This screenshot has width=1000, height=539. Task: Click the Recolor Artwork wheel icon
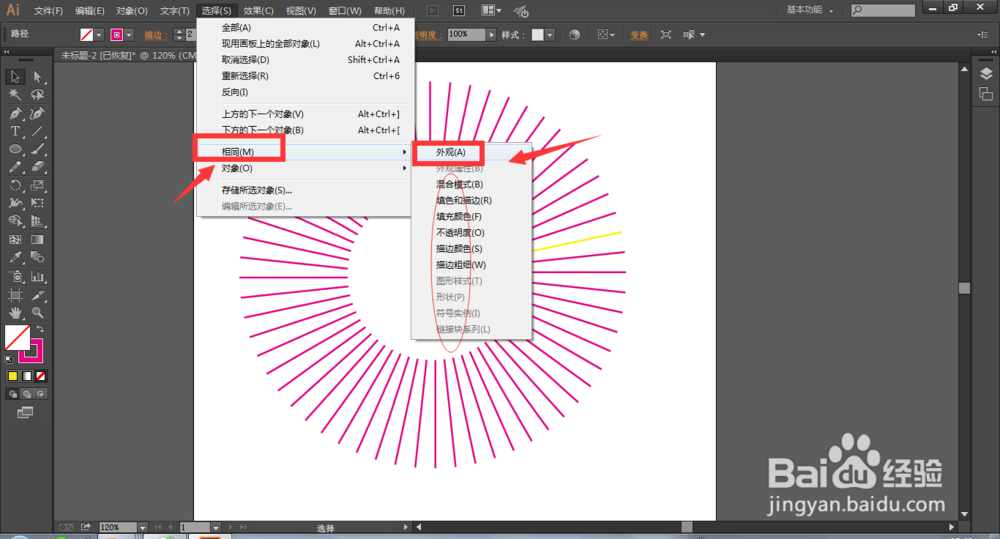click(575, 35)
